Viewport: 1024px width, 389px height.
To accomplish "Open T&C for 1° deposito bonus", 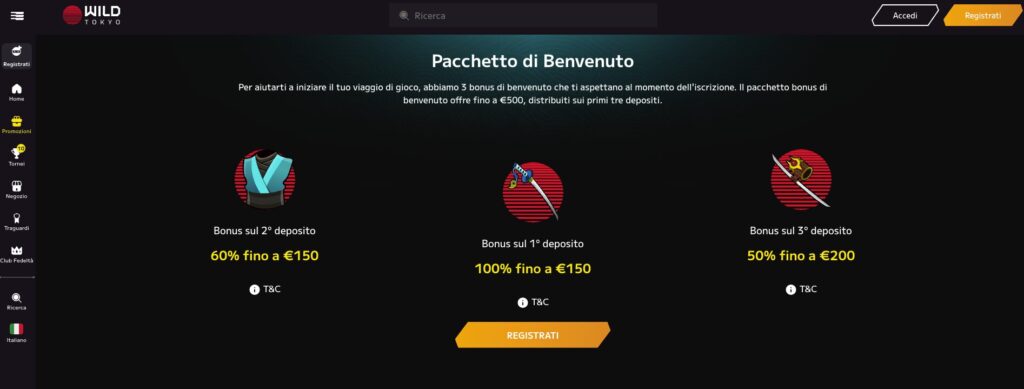I will tap(533, 302).
